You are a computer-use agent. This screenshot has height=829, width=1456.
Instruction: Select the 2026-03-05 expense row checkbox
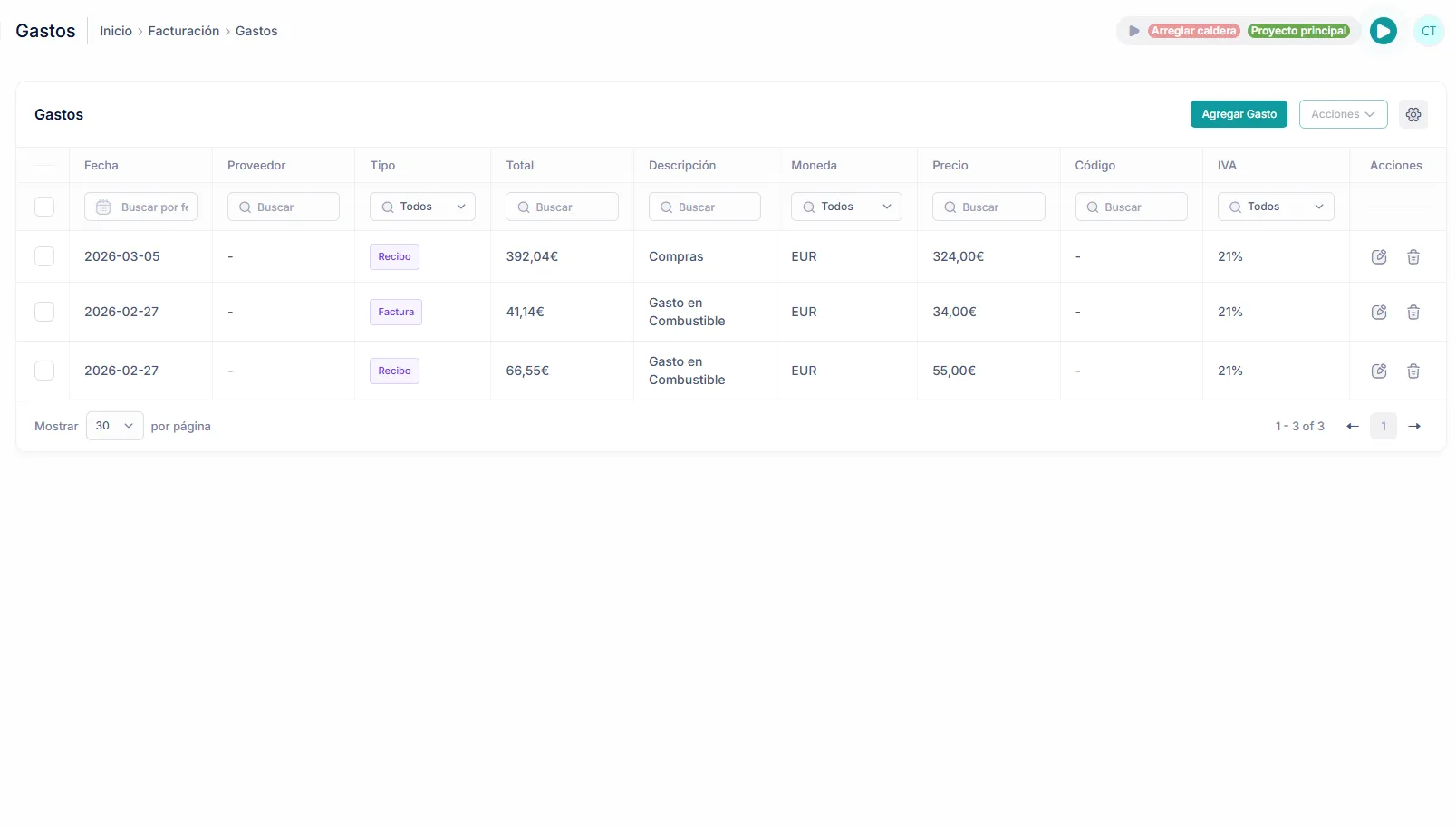tap(44, 257)
